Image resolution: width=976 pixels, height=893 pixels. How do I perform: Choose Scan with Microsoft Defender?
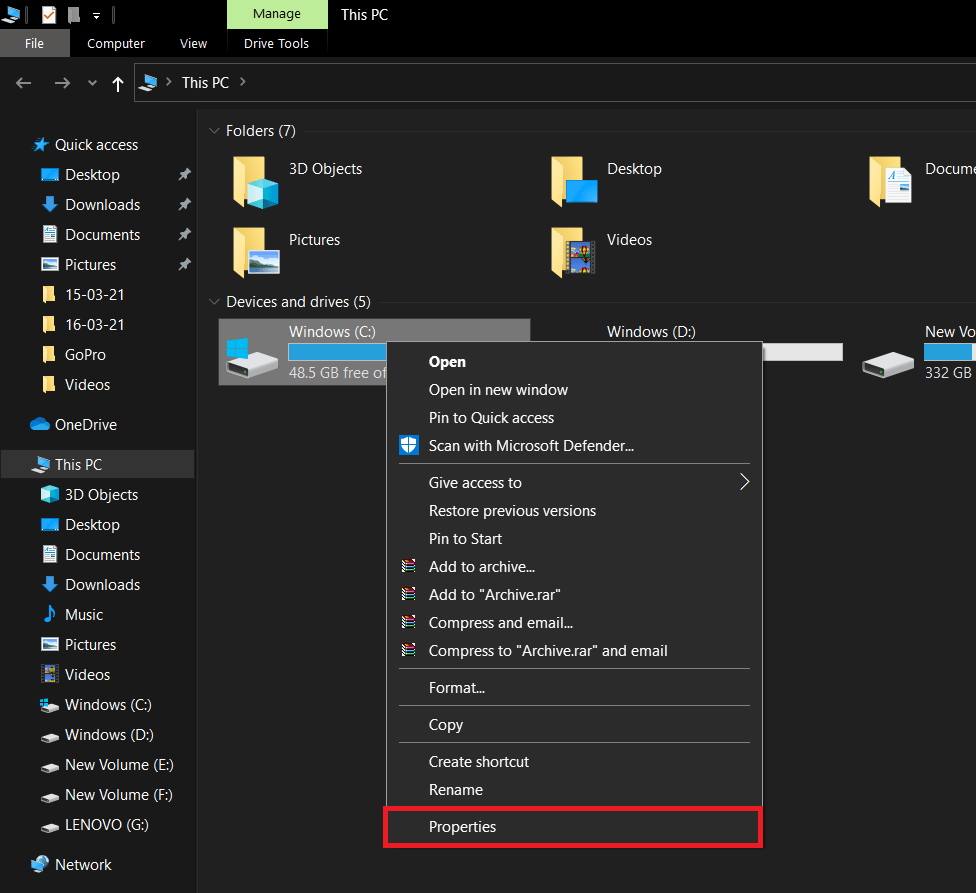click(x=574, y=446)
